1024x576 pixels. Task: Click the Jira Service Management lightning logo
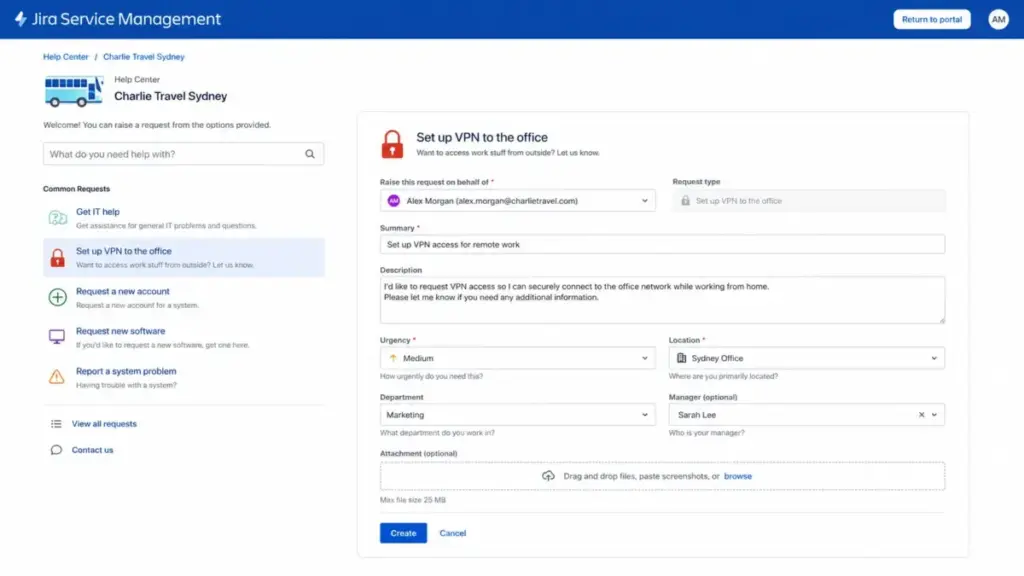coord(21,19)
